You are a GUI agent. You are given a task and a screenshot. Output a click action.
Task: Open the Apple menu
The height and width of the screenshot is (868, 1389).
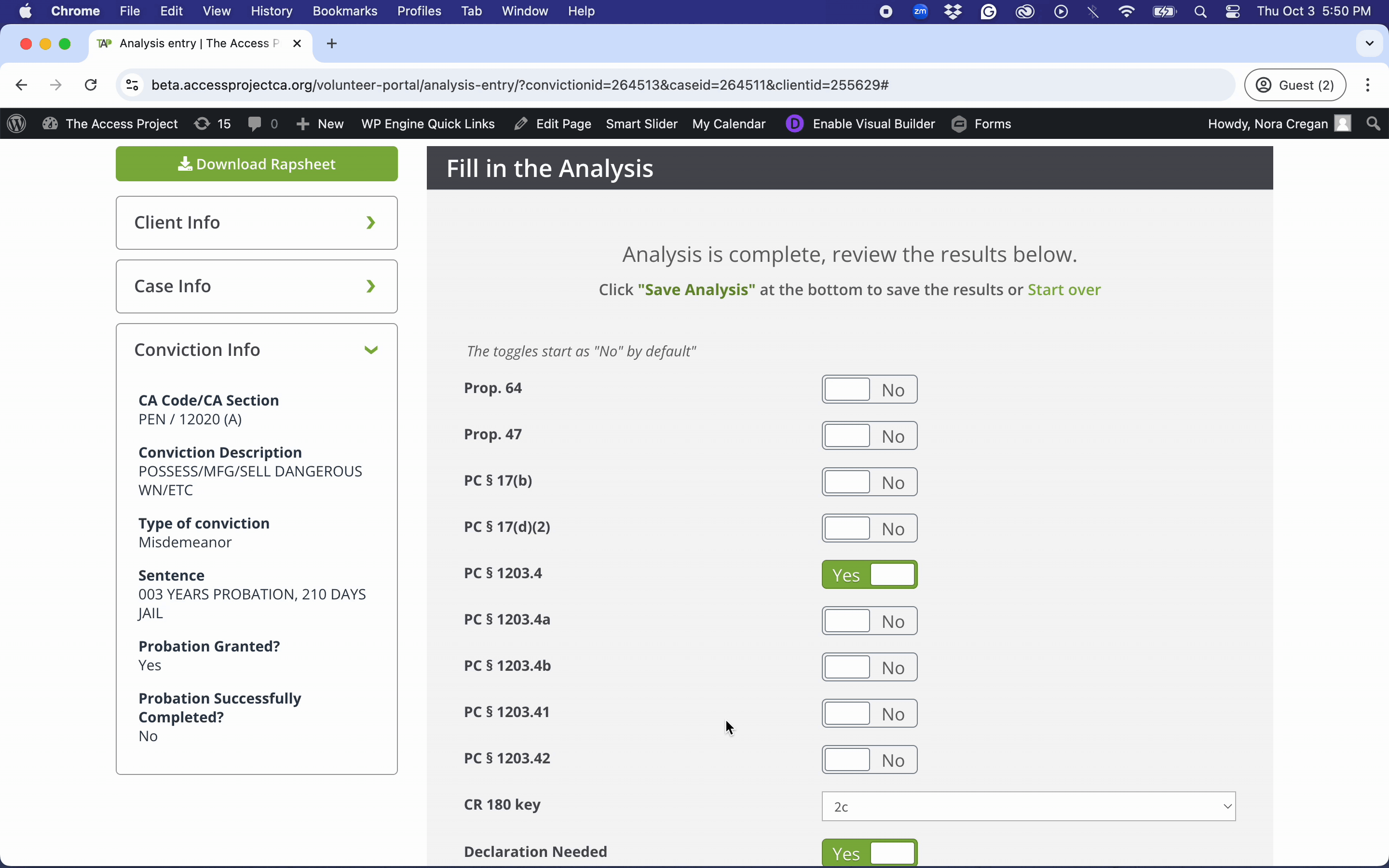[25, 12]
